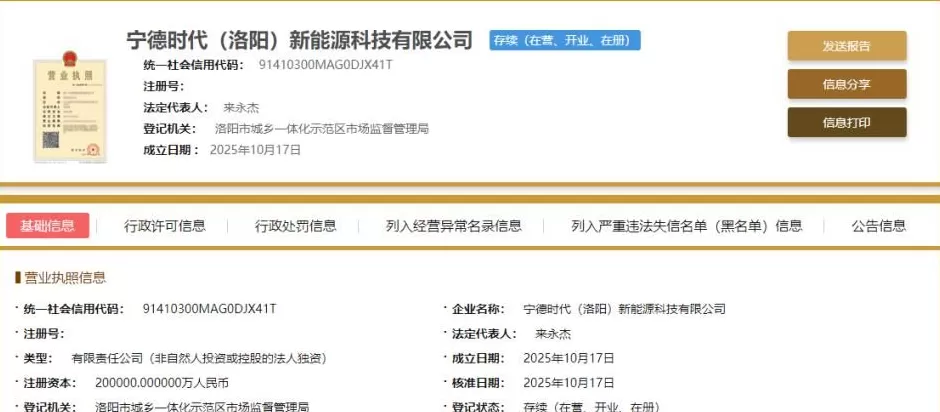Click the company title 宁德时代(洛阳)新能源科技有限公司

pyautogui.click(x=300, y=40)
